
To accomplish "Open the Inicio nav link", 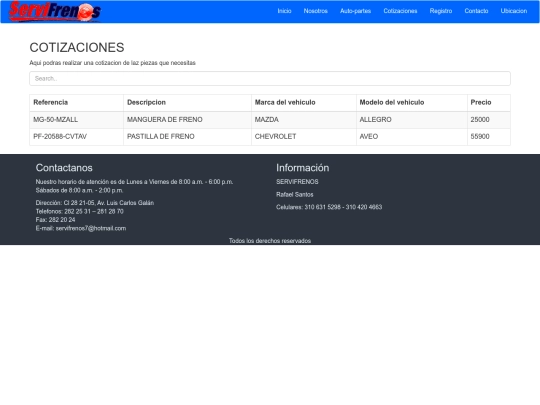I will (x=284, y=11).
